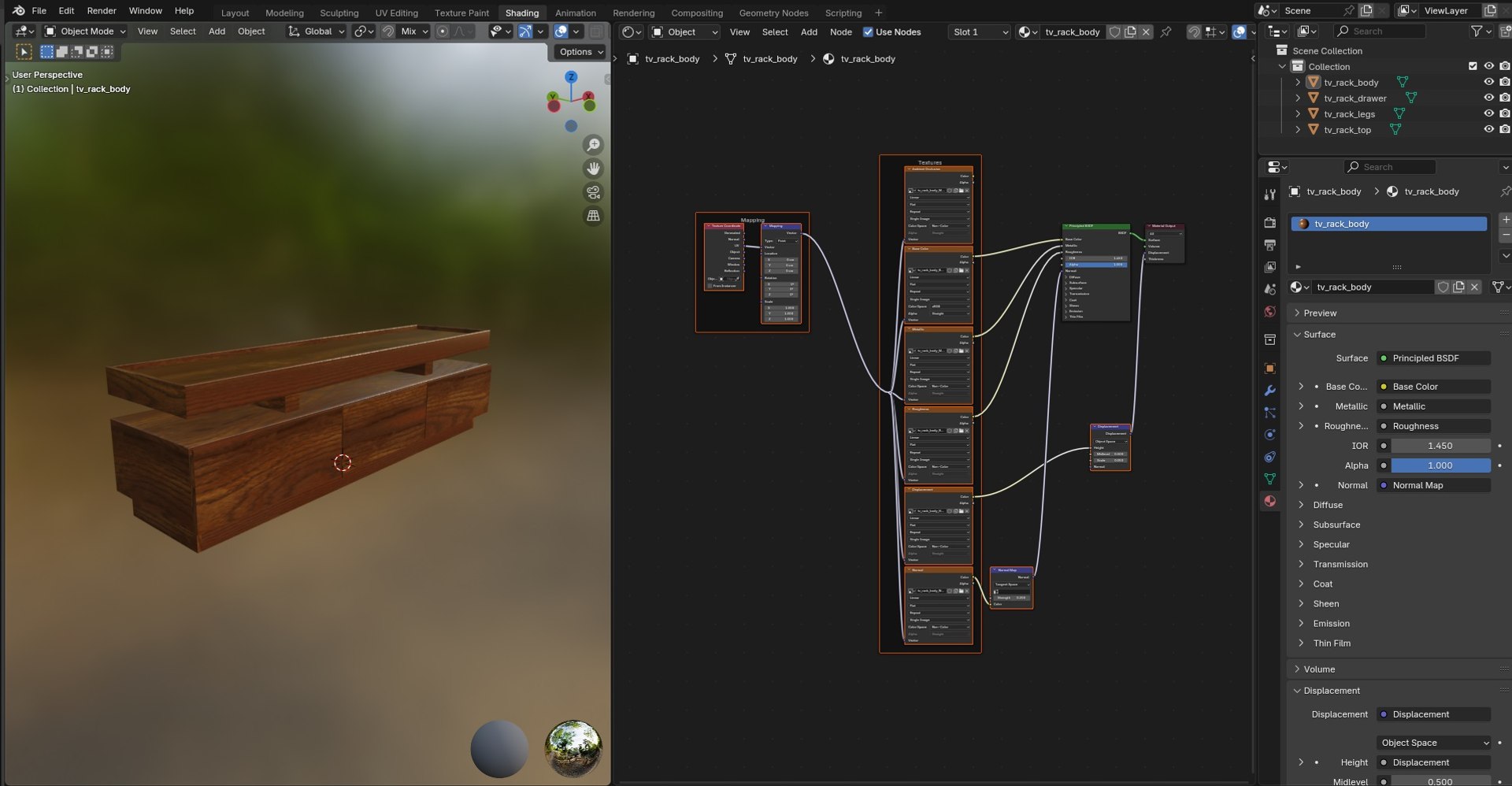The width and height of the screenshot is (1512, 786).
Task: Switch to the Compositing workspace tab
Action: pyautogui.click(x=697, y=13)
